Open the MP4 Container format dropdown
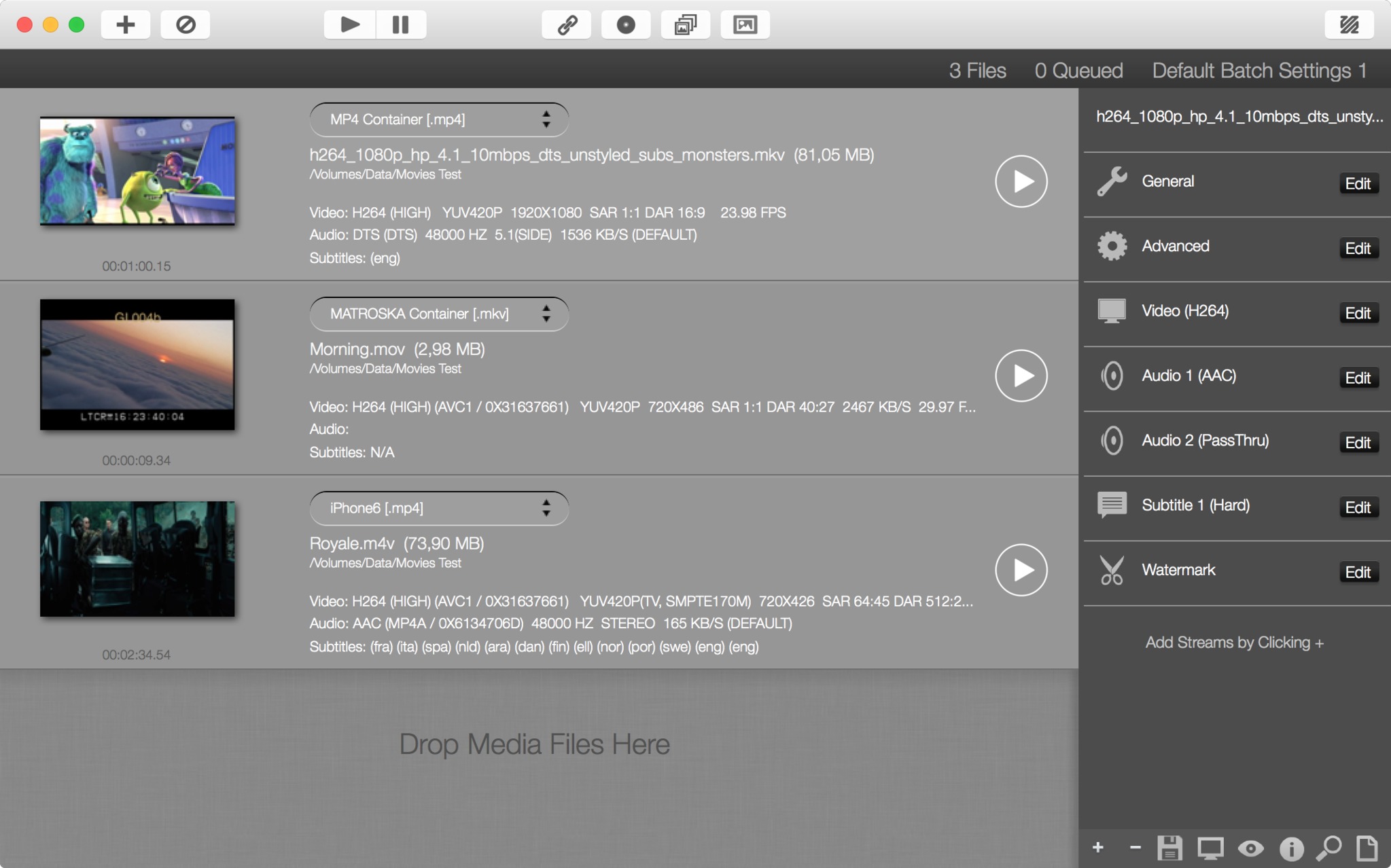 (439, 120)
